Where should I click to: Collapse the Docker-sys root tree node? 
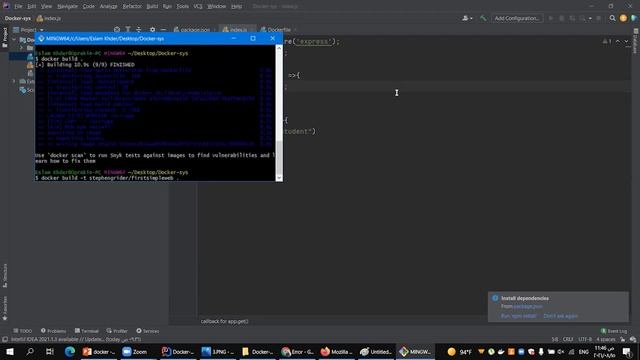click(x=14, y=40)
